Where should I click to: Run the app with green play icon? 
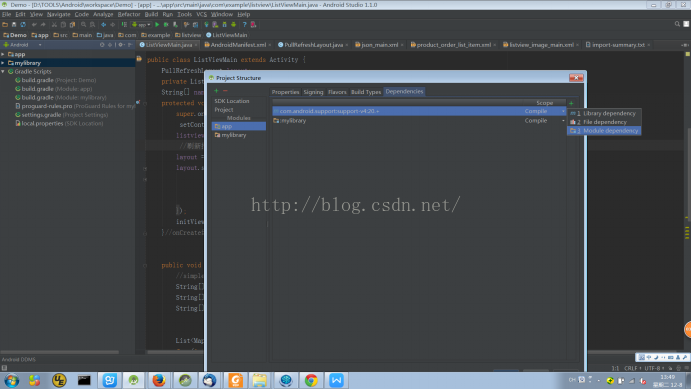tap(157, 25)
